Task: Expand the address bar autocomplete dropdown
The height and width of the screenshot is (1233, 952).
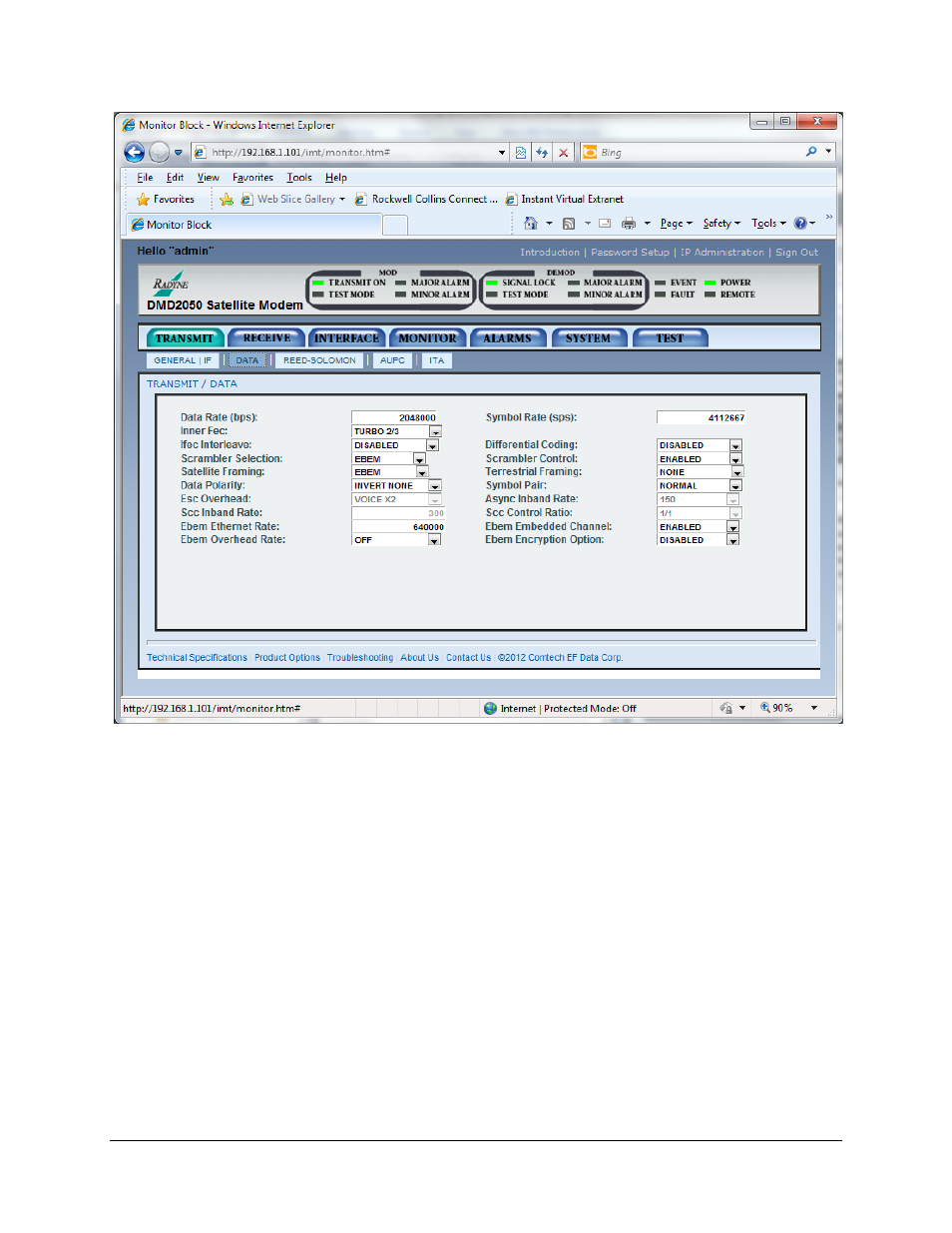Action: (x=502, y=153)
